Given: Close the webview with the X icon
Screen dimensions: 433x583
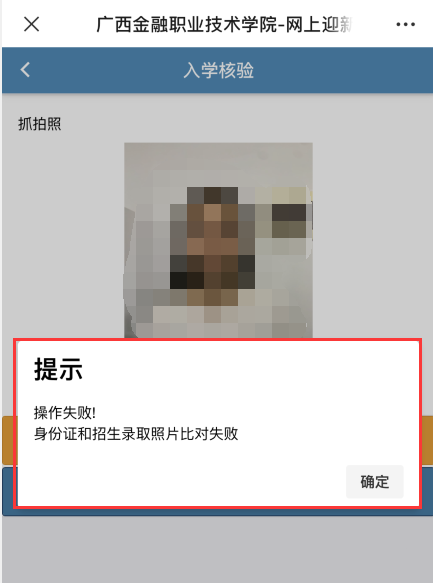Looking at the screenshot, I should coord(31,25).
